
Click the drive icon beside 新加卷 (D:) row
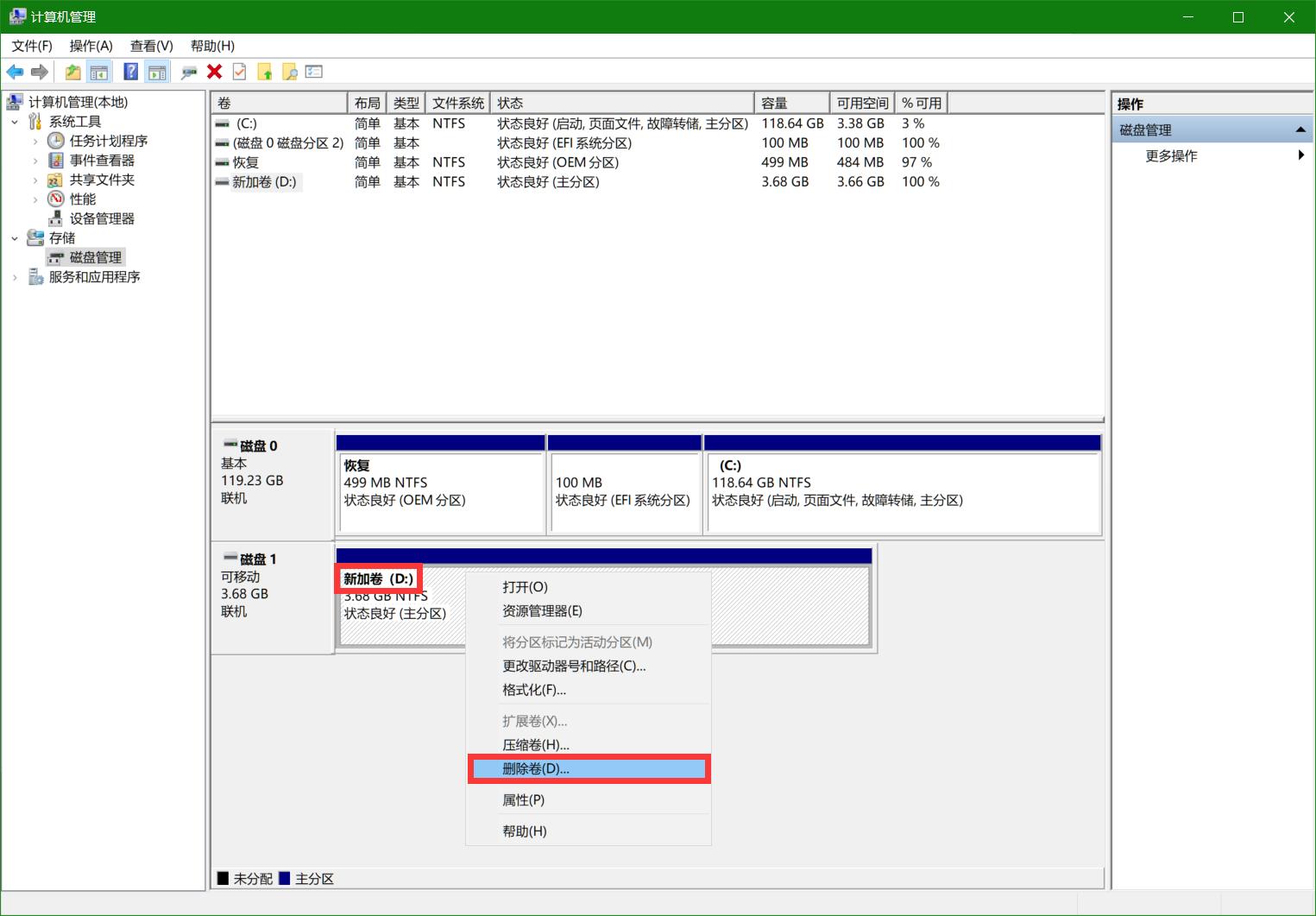[x=222, y=183]
